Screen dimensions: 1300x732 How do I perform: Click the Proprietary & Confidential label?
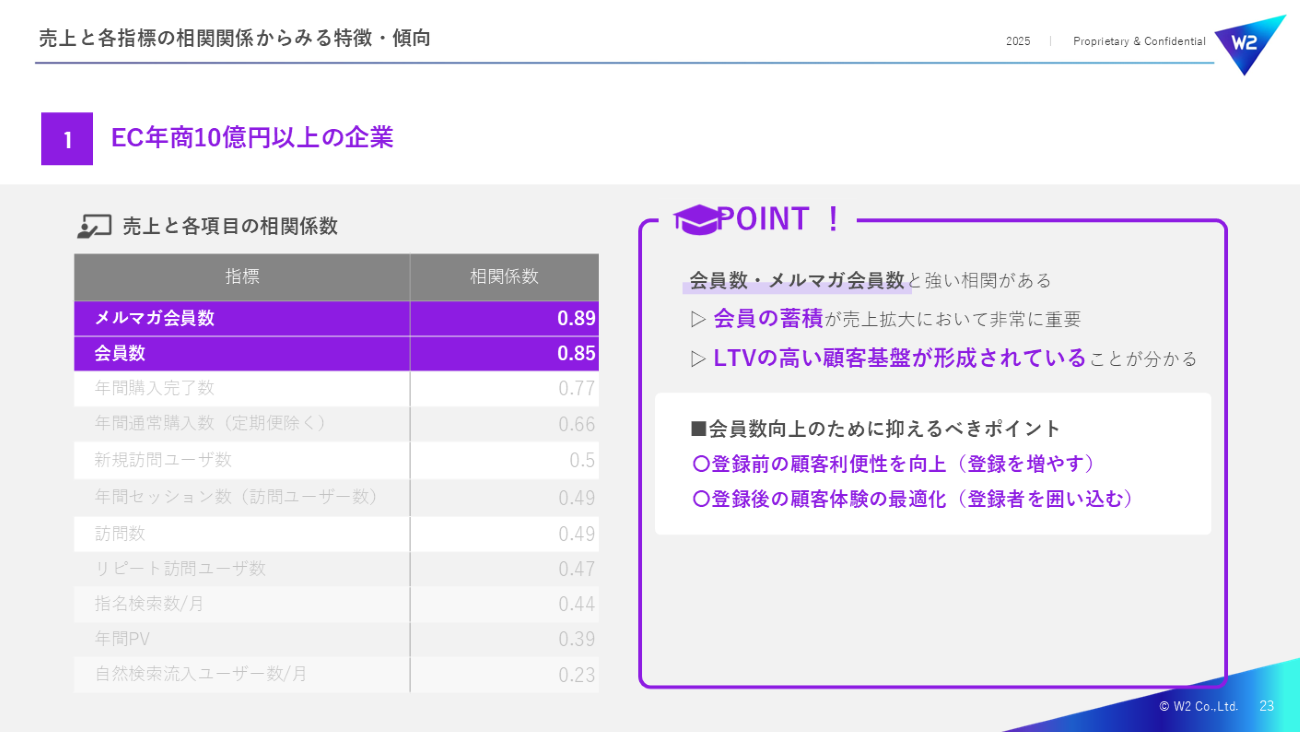point(1139,42)
